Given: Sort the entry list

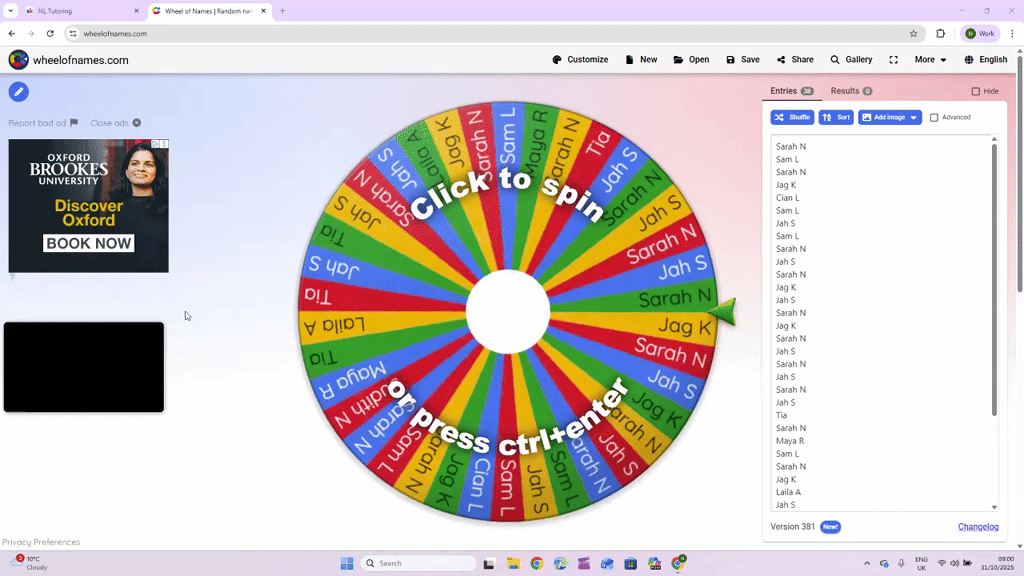Looking at the screenshot, I should (836, 117).
